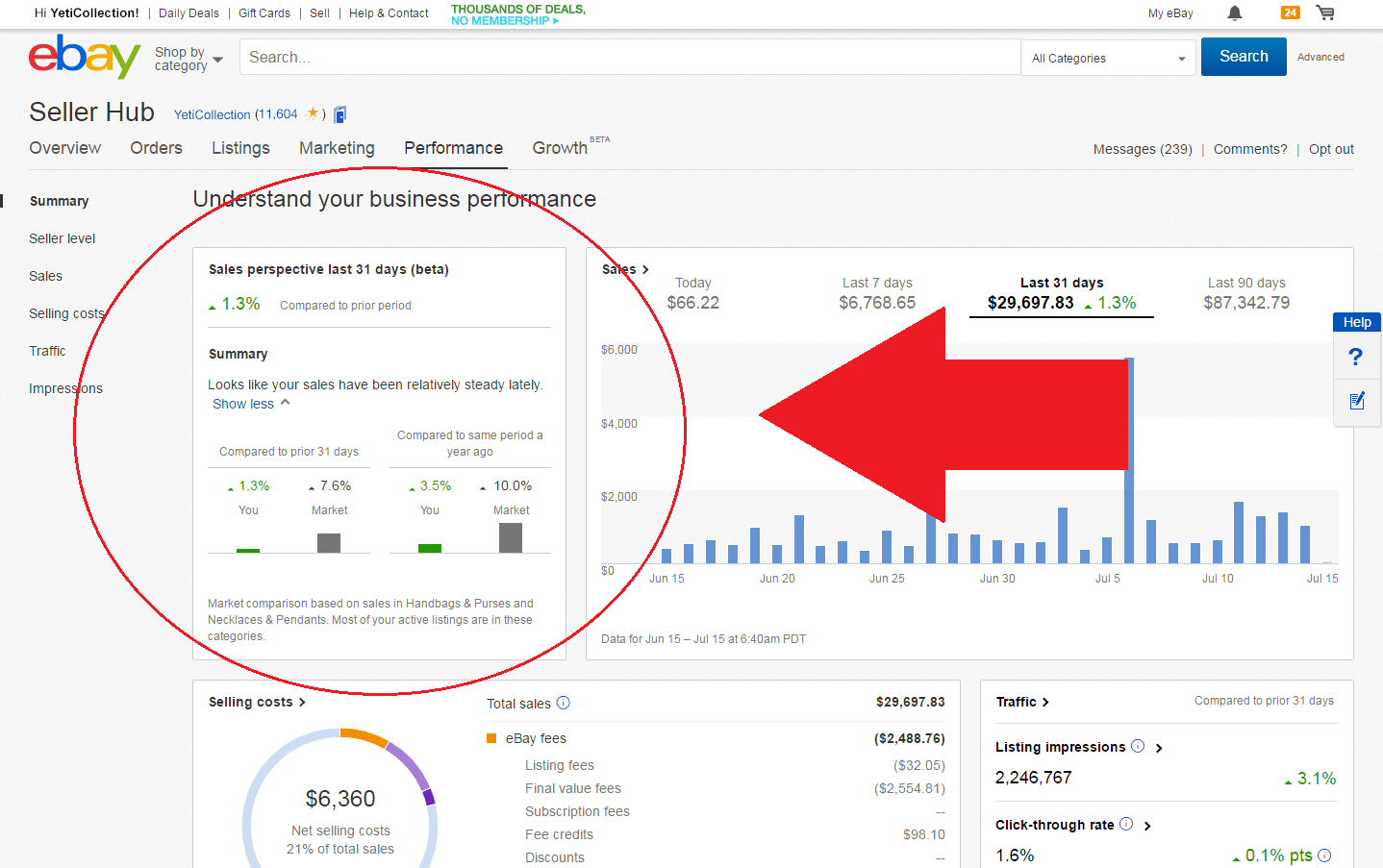Click the 11,604 feedback score link
Screen dimensions: 1383x868
click(x=278, y=114)
